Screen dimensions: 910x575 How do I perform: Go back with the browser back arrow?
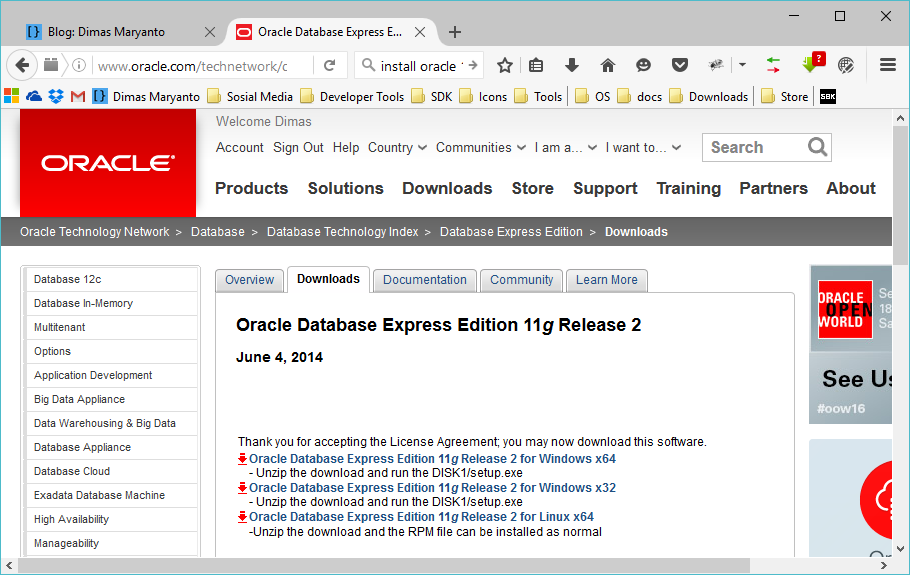point(22,65)
